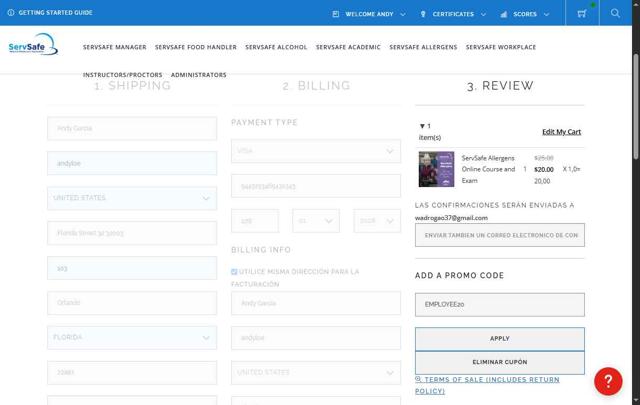Screen dimensions: 640x405
Task: Click the $20.00 discounted price
Action: (544, 169)
